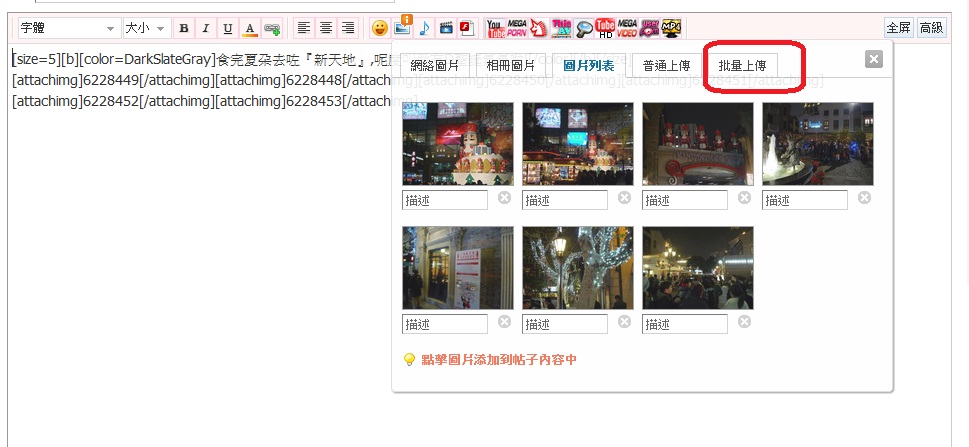Delete the night fountain image
This screenshot has width=969, height=447.
point(865,197)
